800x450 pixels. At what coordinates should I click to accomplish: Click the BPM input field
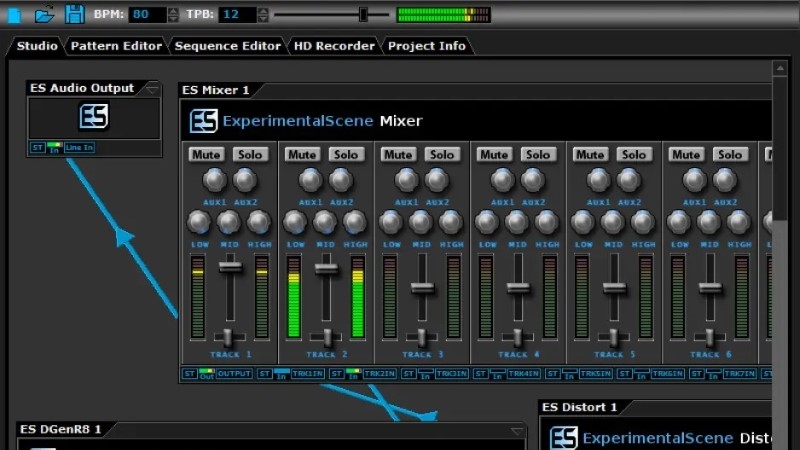pyautogui.click(x=147, y=14)
